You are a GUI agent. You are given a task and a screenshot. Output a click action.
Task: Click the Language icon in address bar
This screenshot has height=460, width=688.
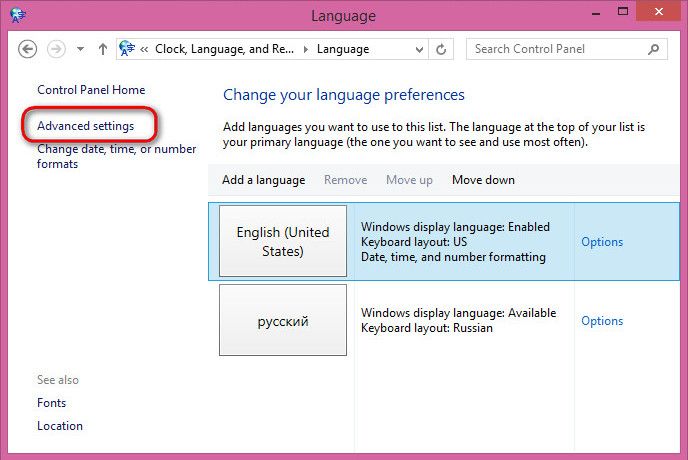click(x=127, y=48)
